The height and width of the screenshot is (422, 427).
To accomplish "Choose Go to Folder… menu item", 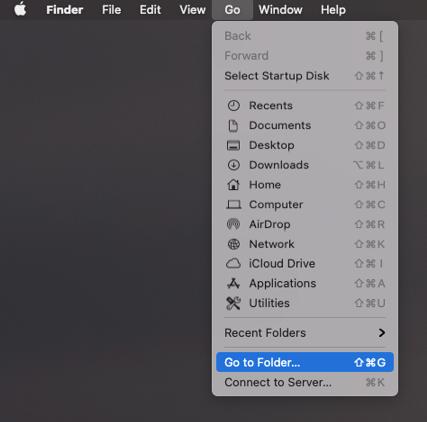I will click(305, 362).
